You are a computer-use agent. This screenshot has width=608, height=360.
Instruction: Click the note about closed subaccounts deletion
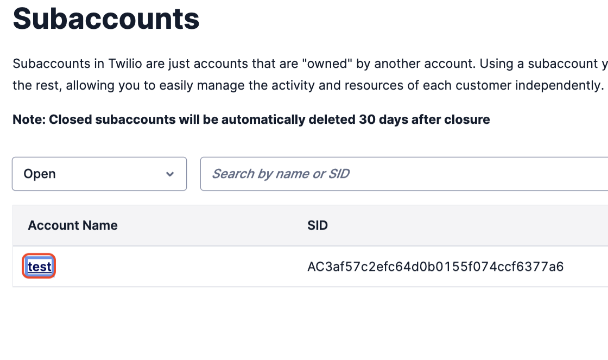[251, 119]
